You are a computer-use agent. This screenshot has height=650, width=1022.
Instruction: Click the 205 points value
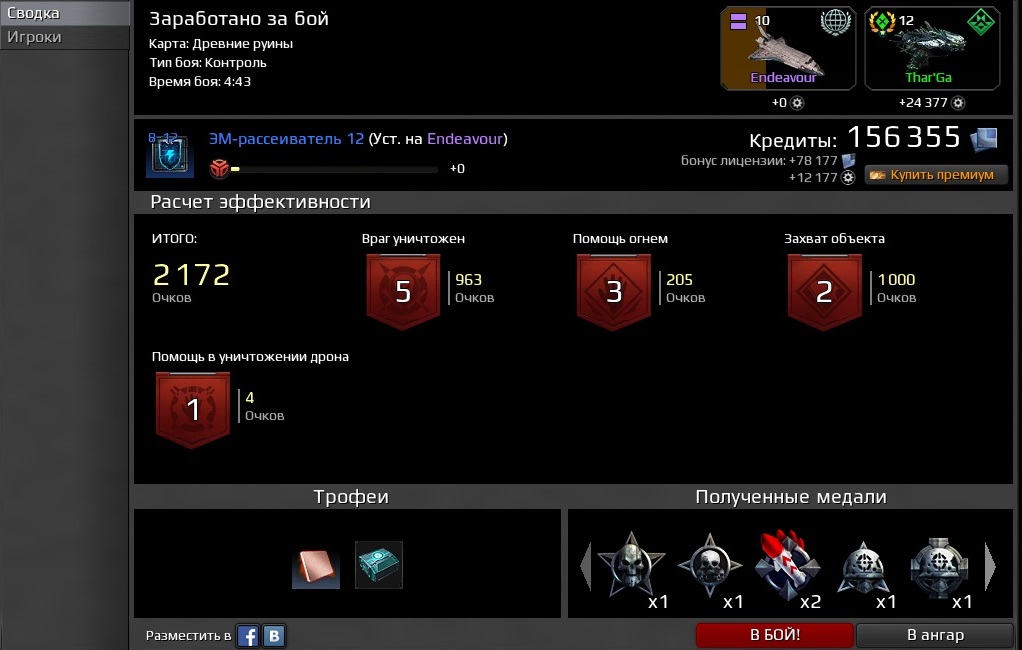click(x=679, y=280)
